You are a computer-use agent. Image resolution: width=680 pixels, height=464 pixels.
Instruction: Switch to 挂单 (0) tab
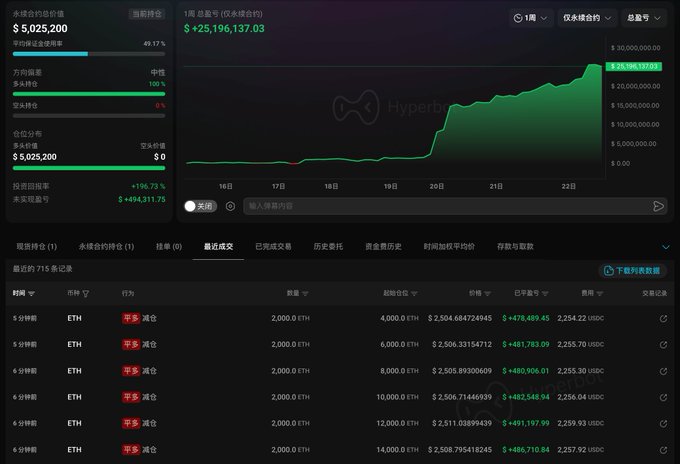tap(169, 247)
